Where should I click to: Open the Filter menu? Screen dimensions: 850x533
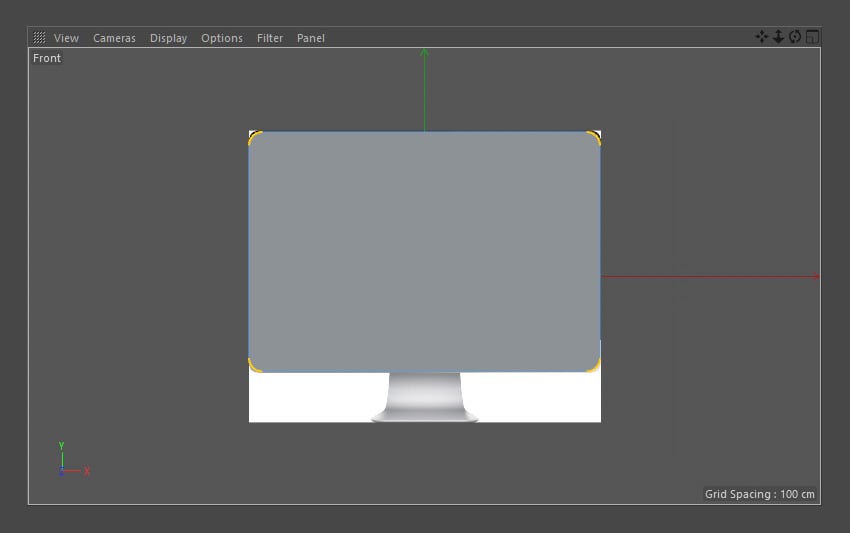(x=270, y=38)
